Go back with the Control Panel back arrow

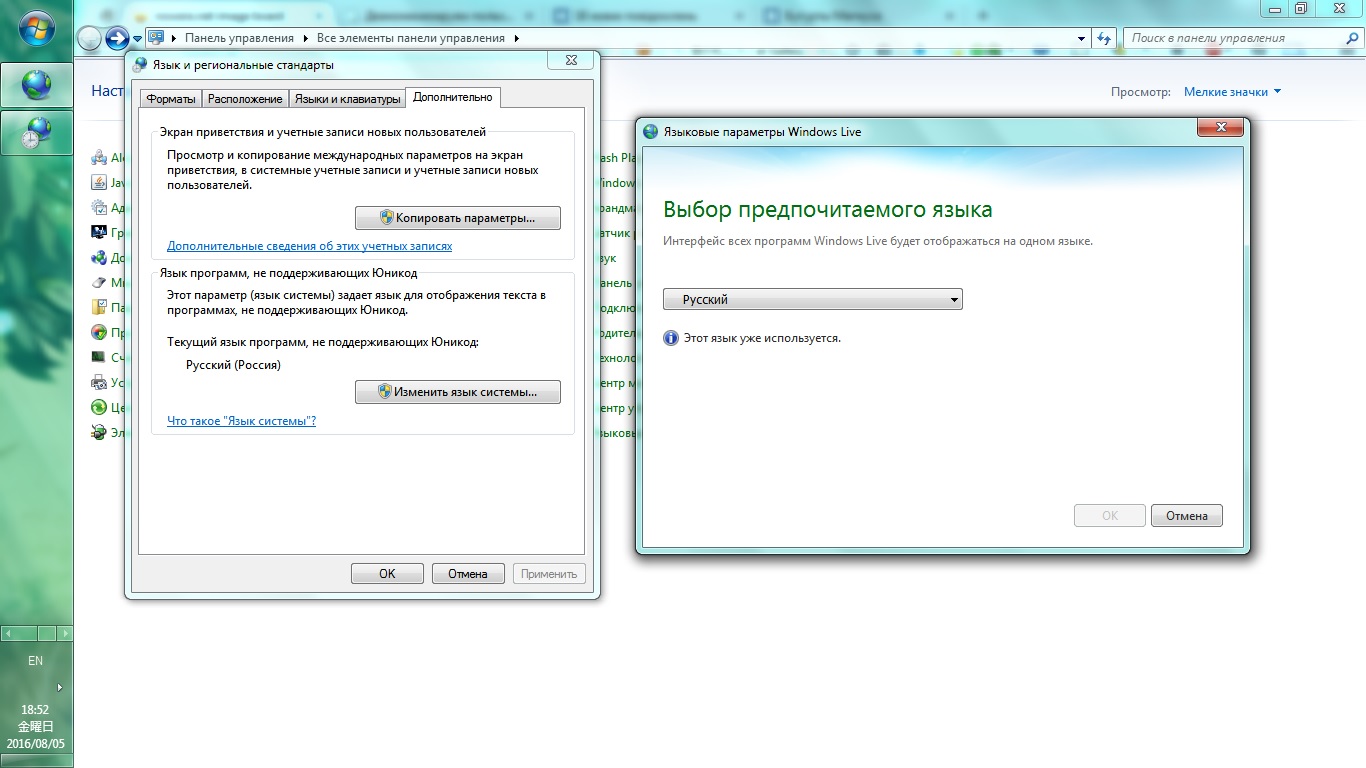pyautogui.click(x=90, y=38)
